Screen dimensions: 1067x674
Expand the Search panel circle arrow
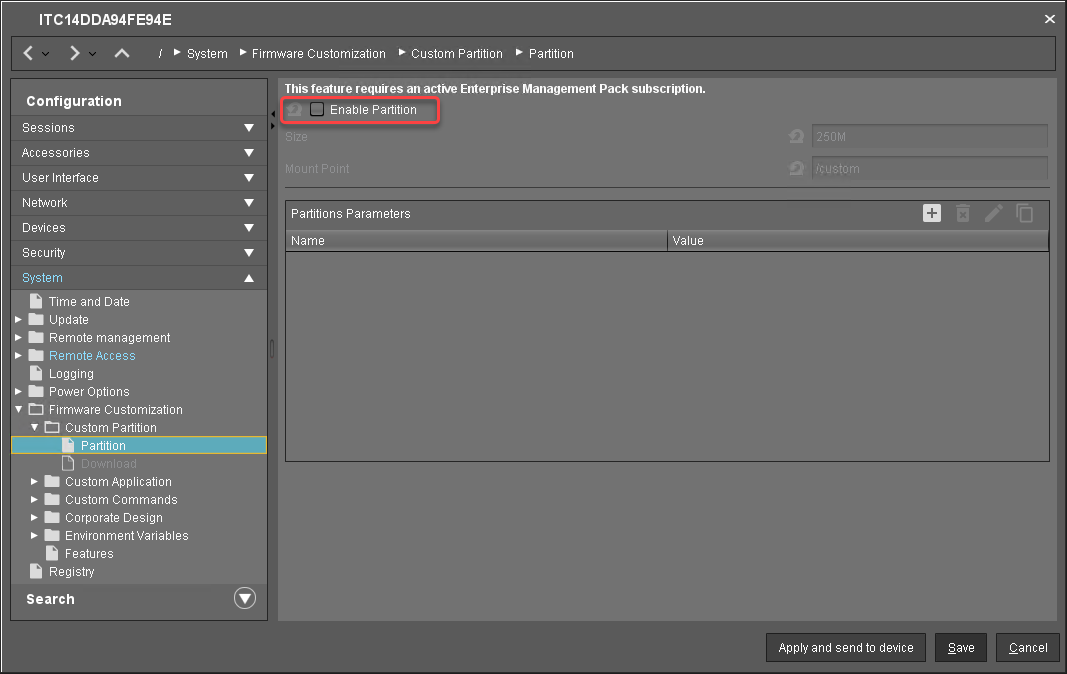pos(245,599)
